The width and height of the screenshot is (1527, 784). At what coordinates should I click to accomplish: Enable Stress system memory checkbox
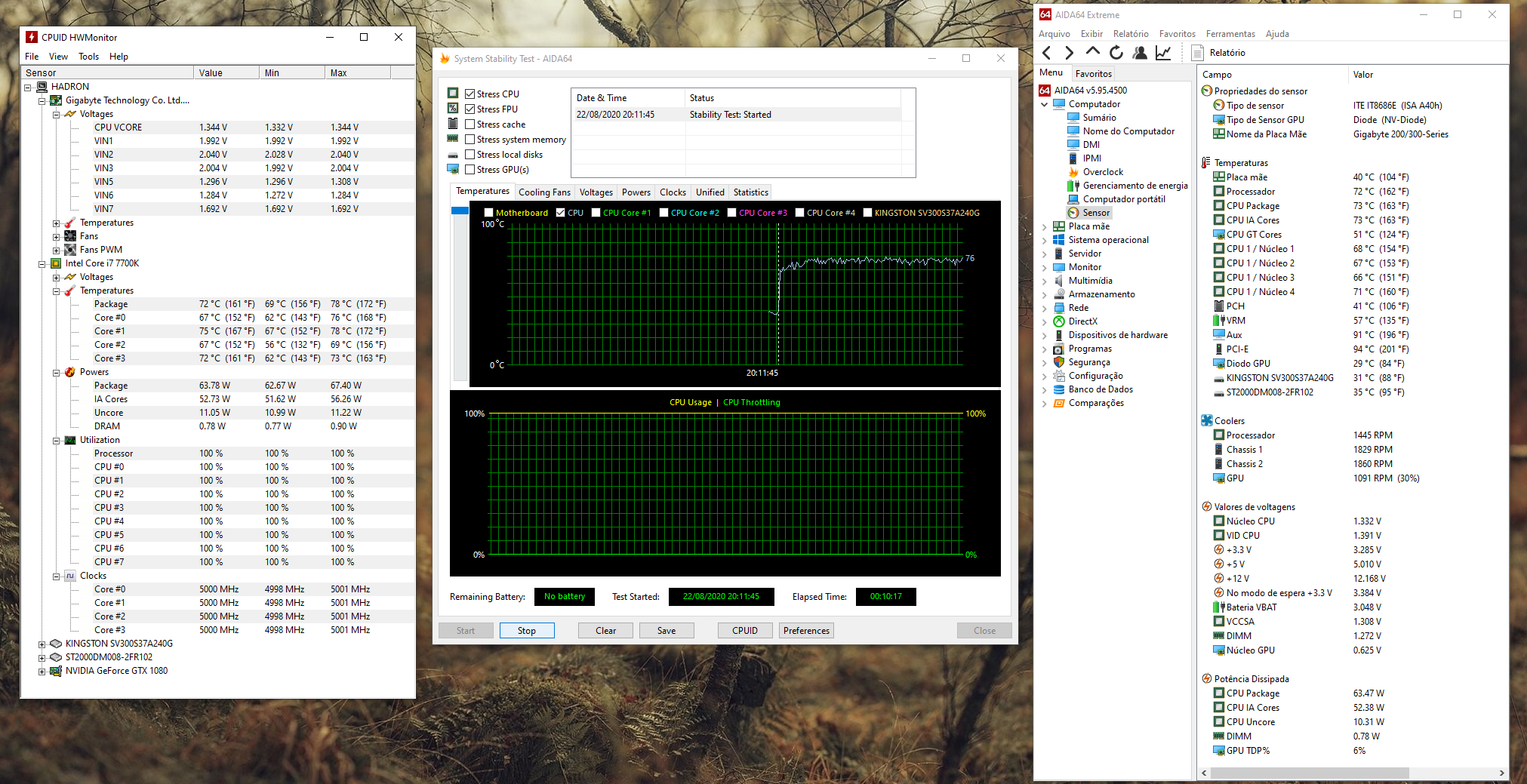pos(469,140)
